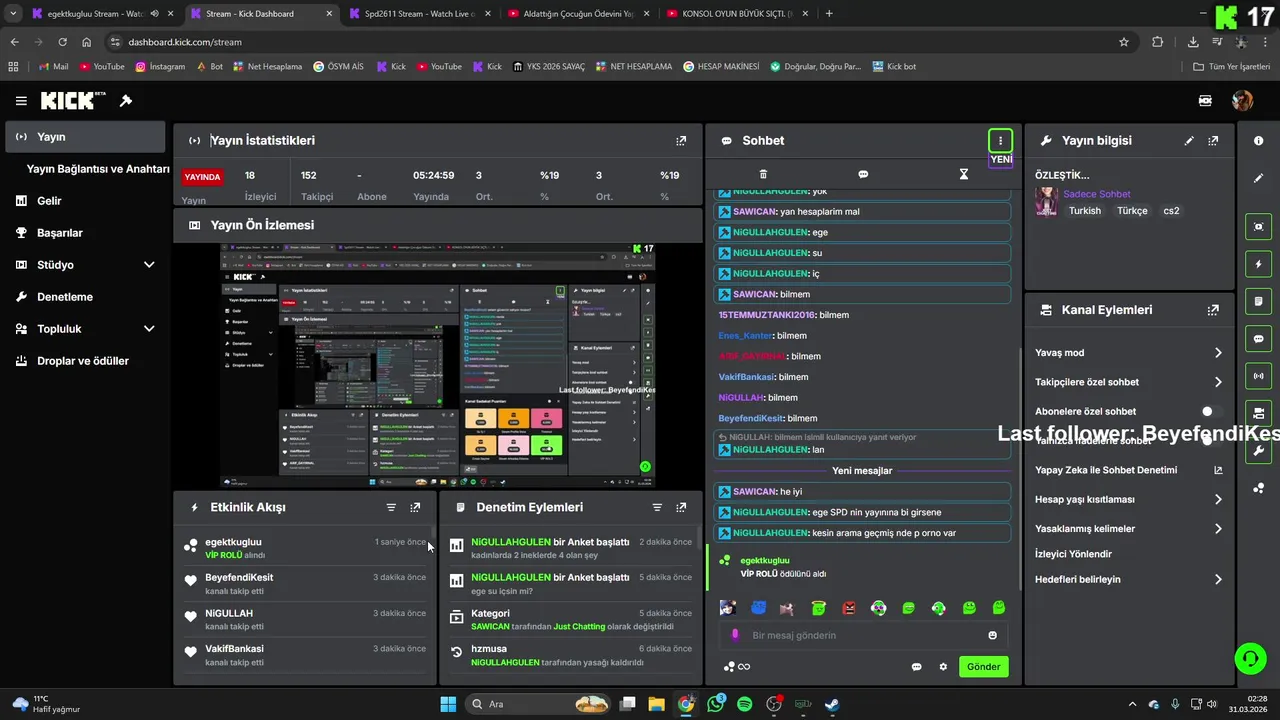This screenshot has width=1280, height=720.
Task: Open Spotify from the taskbar
Action: 745,704
